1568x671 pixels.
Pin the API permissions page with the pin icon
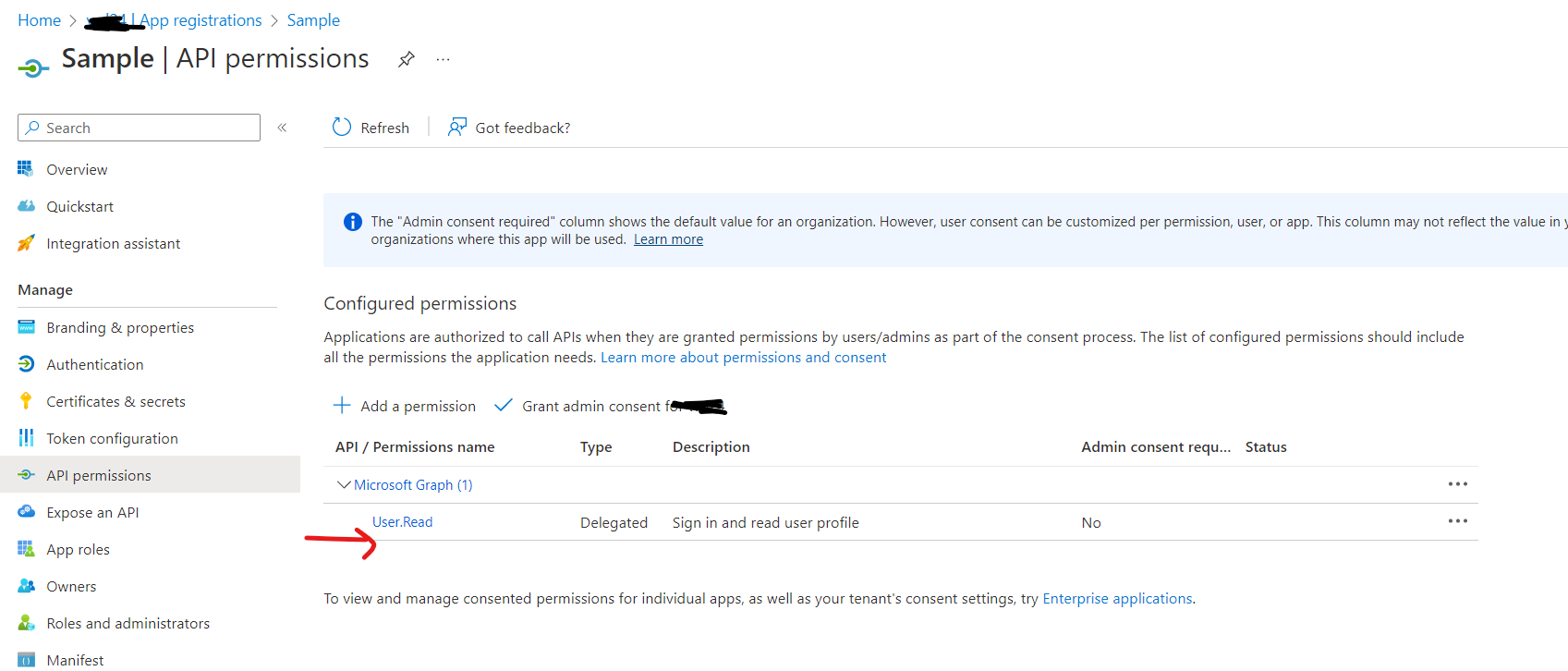[x=406, y=59]
